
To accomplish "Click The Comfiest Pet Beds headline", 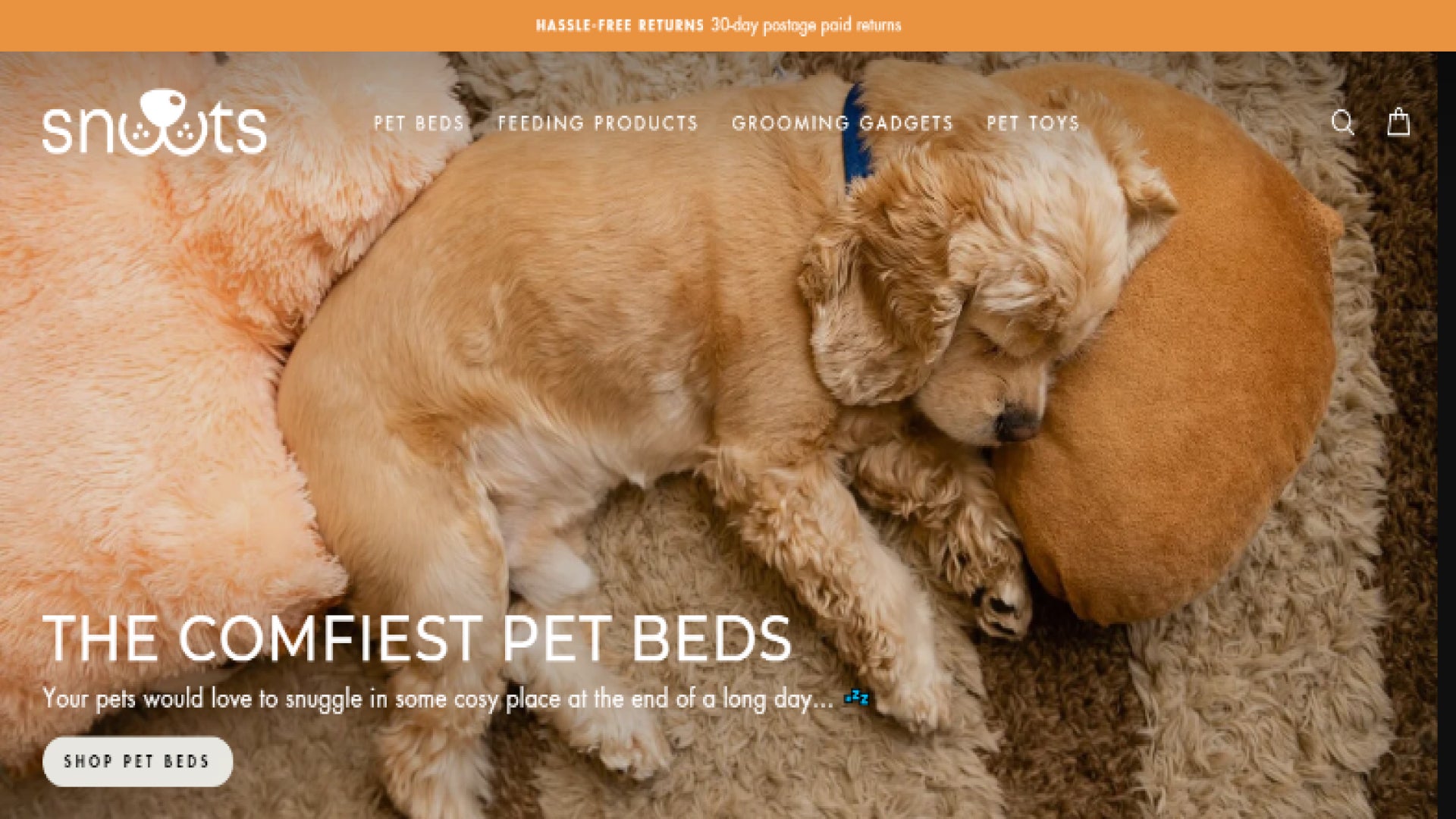I will [417, 639].
